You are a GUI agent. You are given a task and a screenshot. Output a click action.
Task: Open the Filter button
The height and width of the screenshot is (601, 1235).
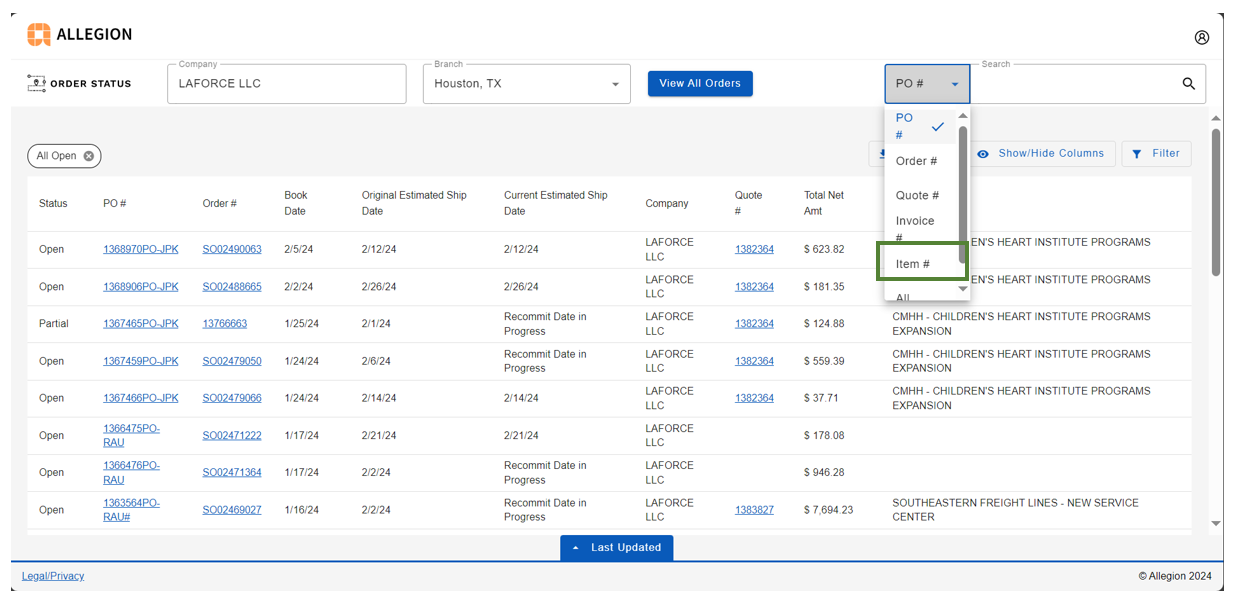[1156, 154]
